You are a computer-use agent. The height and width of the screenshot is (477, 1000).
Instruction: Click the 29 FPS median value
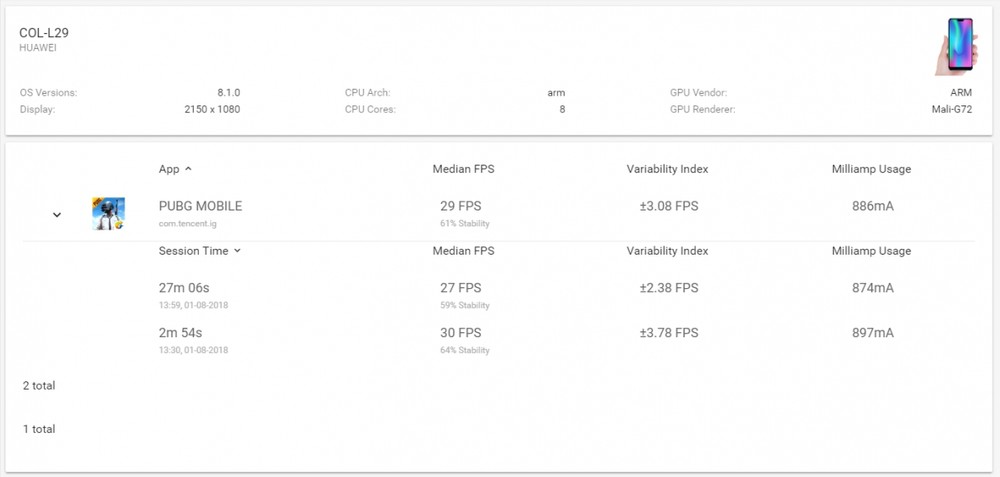pos(460,206)
